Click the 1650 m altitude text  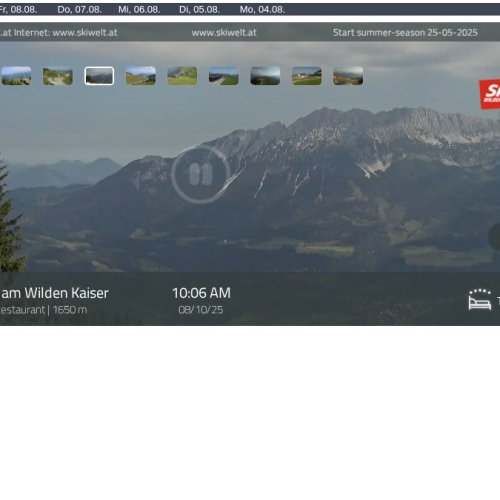(x=70, y=310)
